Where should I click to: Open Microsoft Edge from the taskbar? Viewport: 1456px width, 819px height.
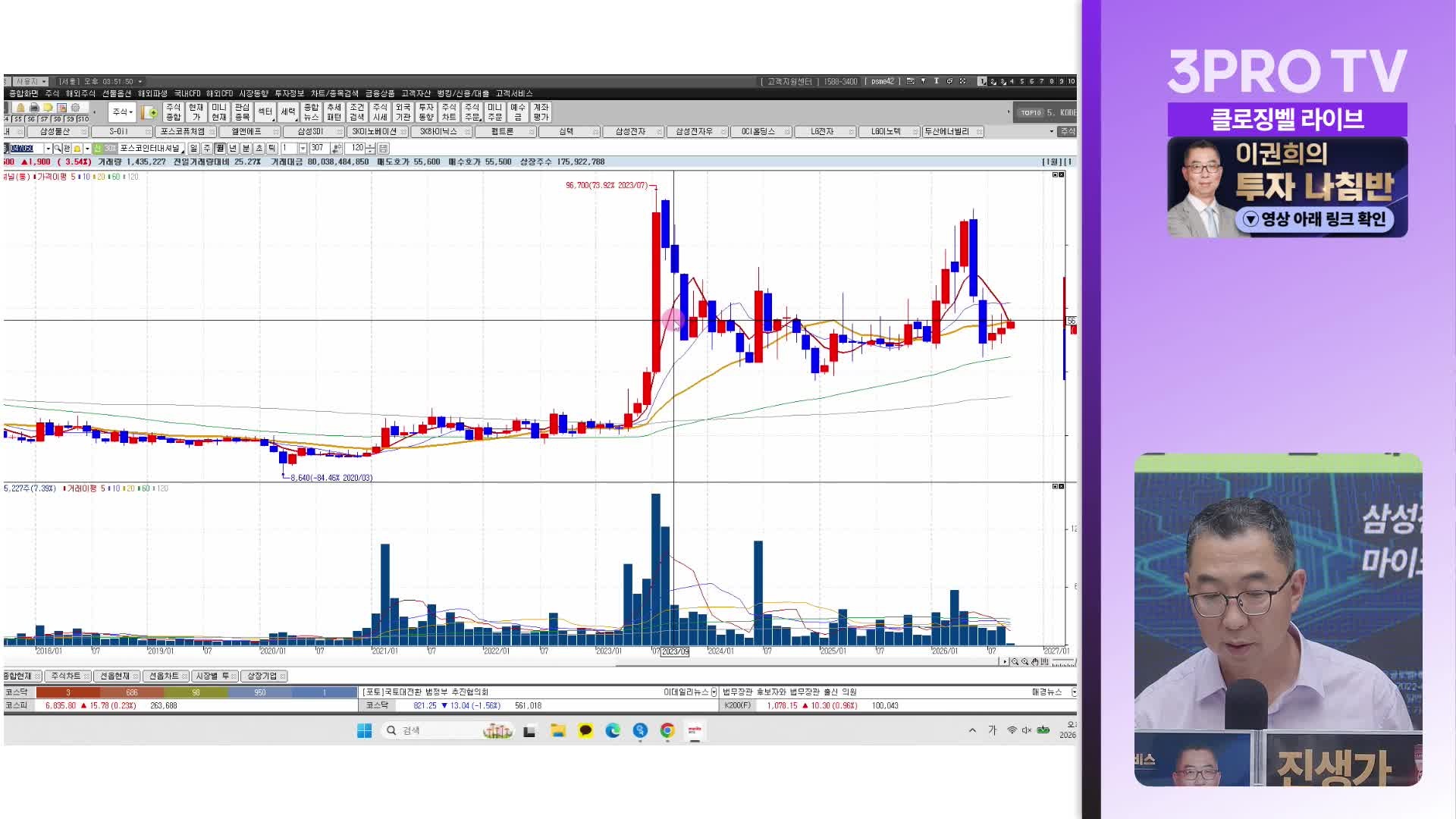pos(613,730)
